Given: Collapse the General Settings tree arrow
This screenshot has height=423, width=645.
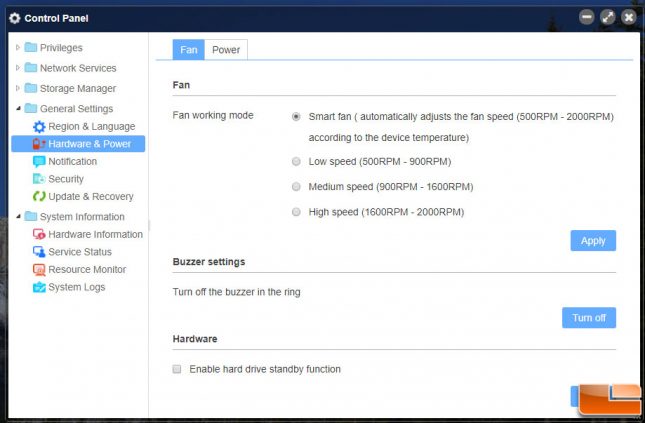Looking at the screenshot, I should click(18, 108).
